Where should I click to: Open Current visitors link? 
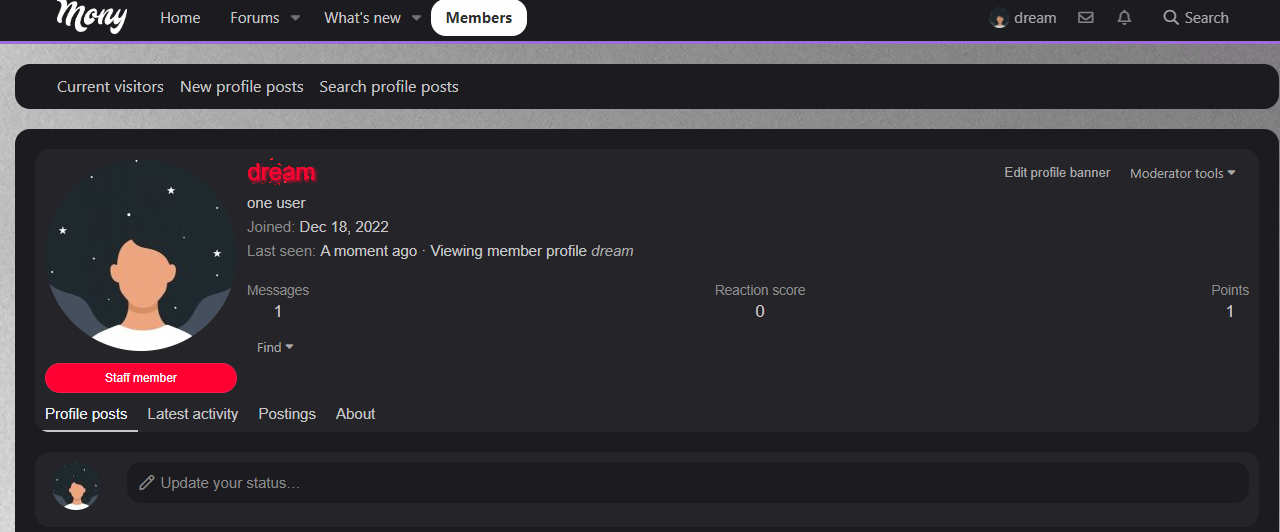point(110,87)
